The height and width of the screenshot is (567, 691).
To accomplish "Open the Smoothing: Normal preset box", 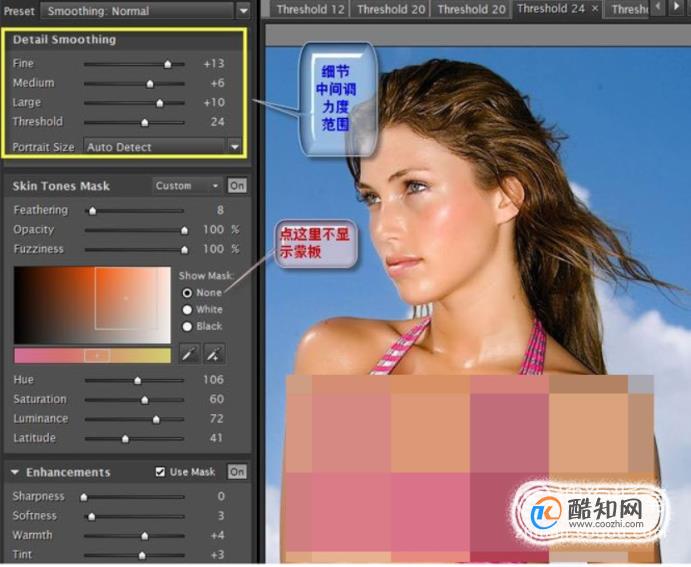I will 137,11.
